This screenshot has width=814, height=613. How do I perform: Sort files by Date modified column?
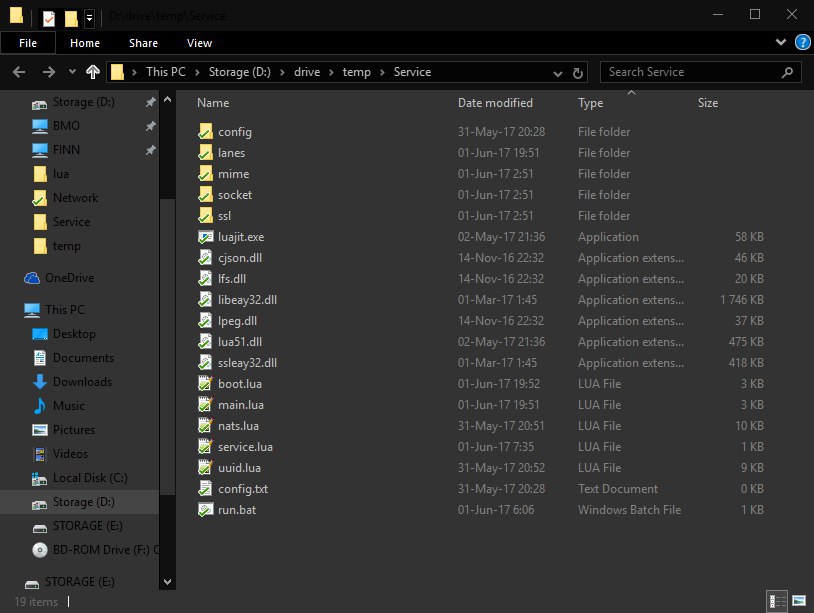pyautogui.click(x=495, y=103)
